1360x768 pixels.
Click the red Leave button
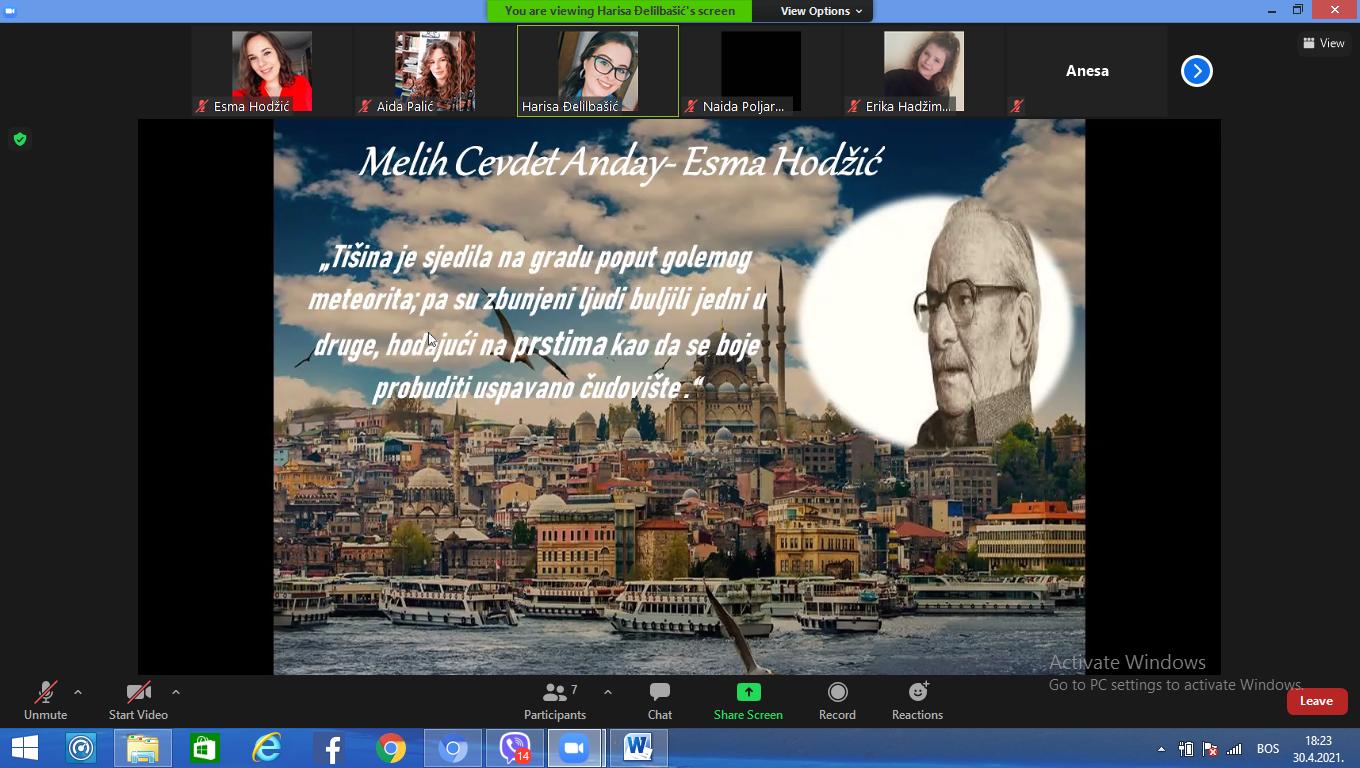[1316, 701]
